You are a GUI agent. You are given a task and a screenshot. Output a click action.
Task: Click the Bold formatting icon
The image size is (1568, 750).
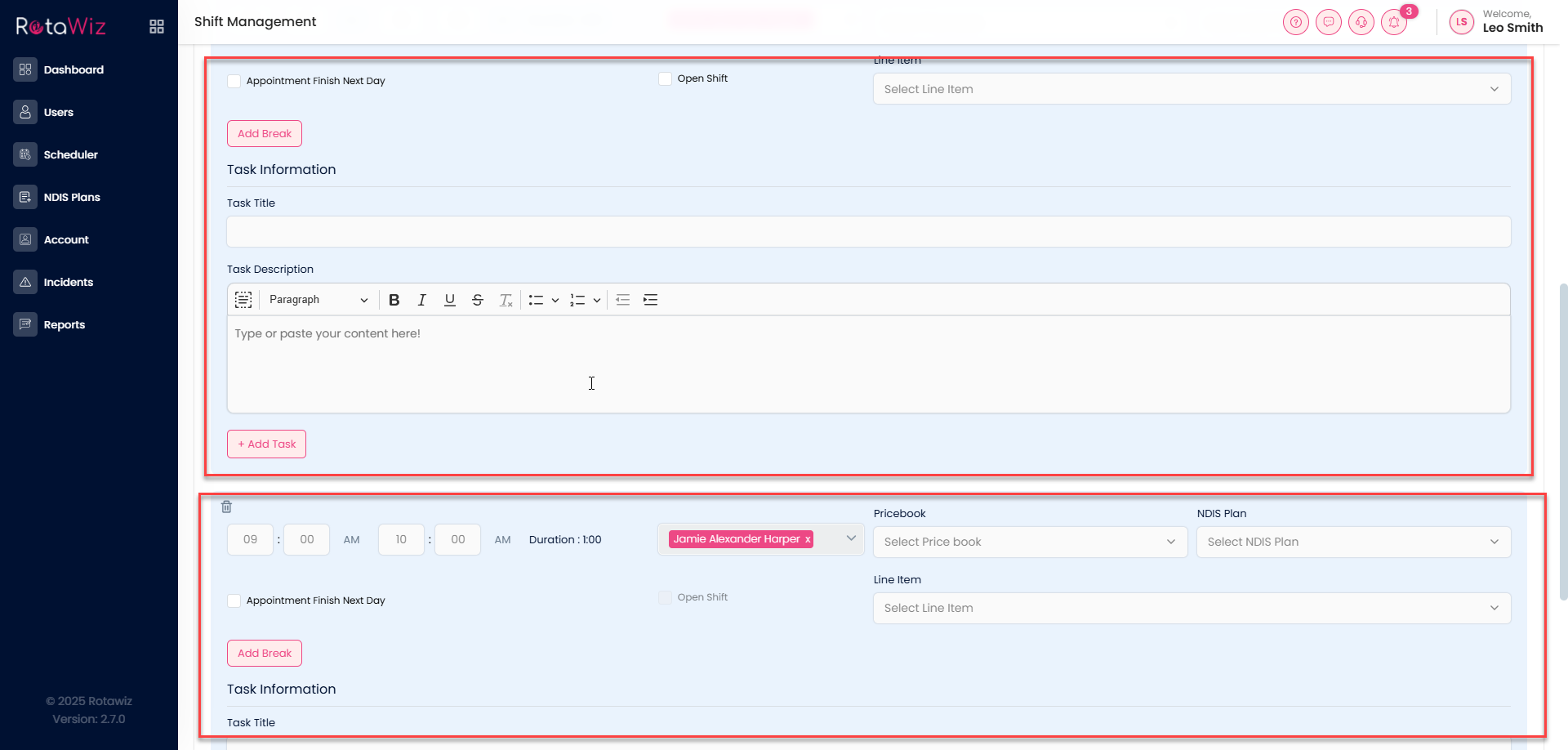[394, 300]
